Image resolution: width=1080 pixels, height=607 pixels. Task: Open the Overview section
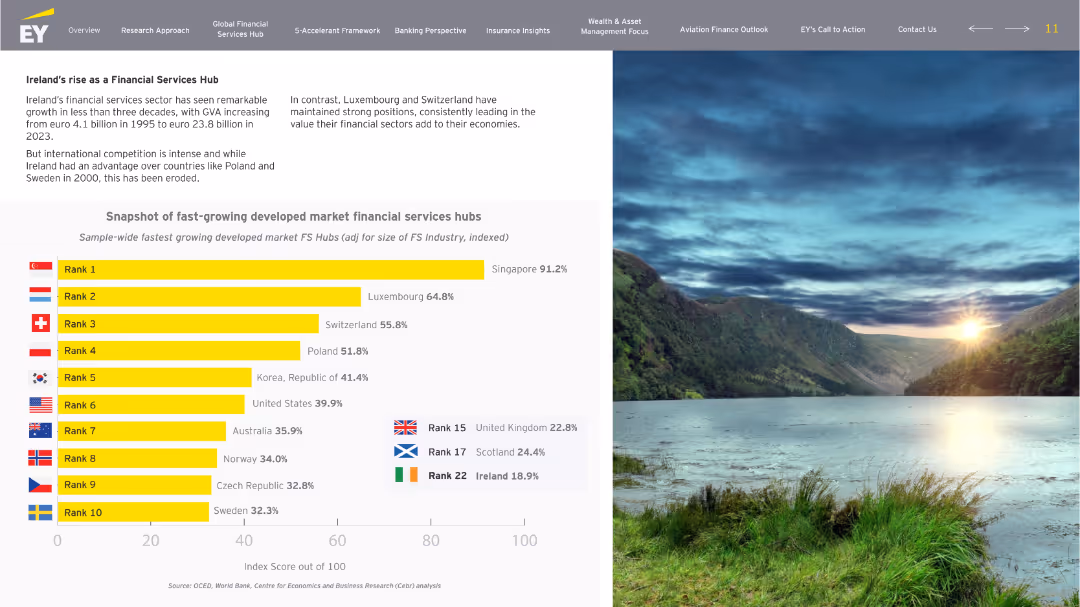(x=84, y=30)
